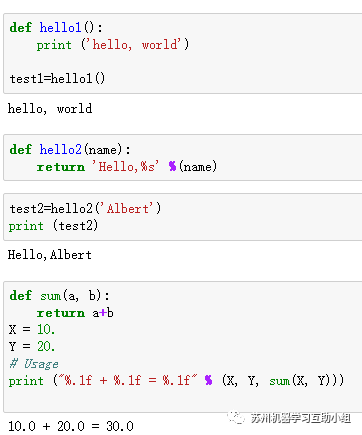Image resolution: width=362 pixels, height=435 pixels.
Task: Click the Hello,Albert output text
Action: (x=50, y=255)
